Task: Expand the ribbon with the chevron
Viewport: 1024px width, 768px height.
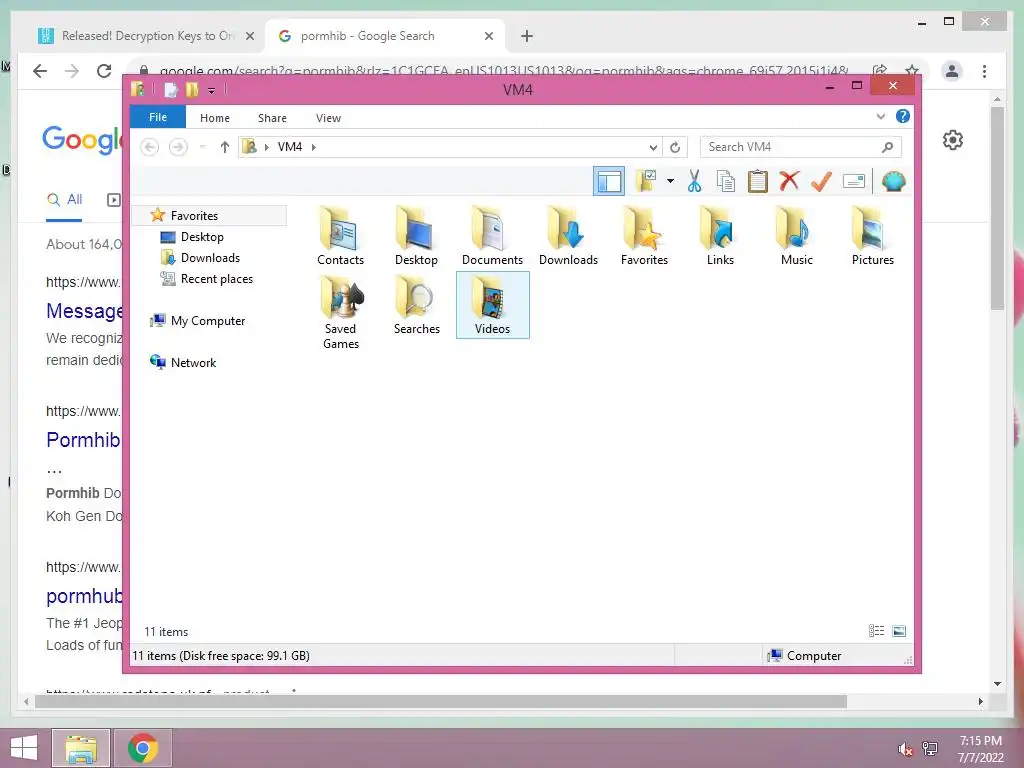Action: [x=880, y=117]
